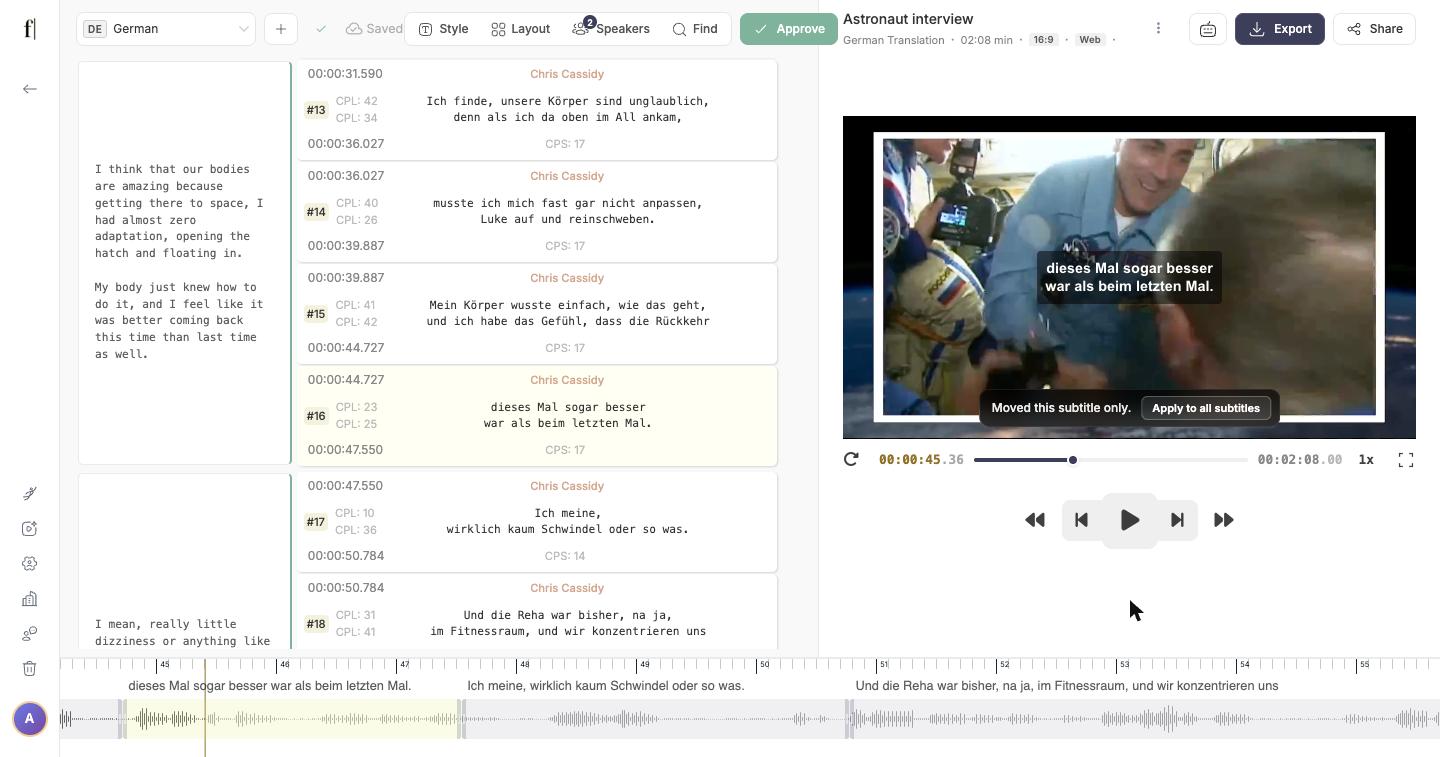
Task: Edit subtitle text 'dieses Mal sogar besser'
Action: pyautogui.click(x=568, y=415)
